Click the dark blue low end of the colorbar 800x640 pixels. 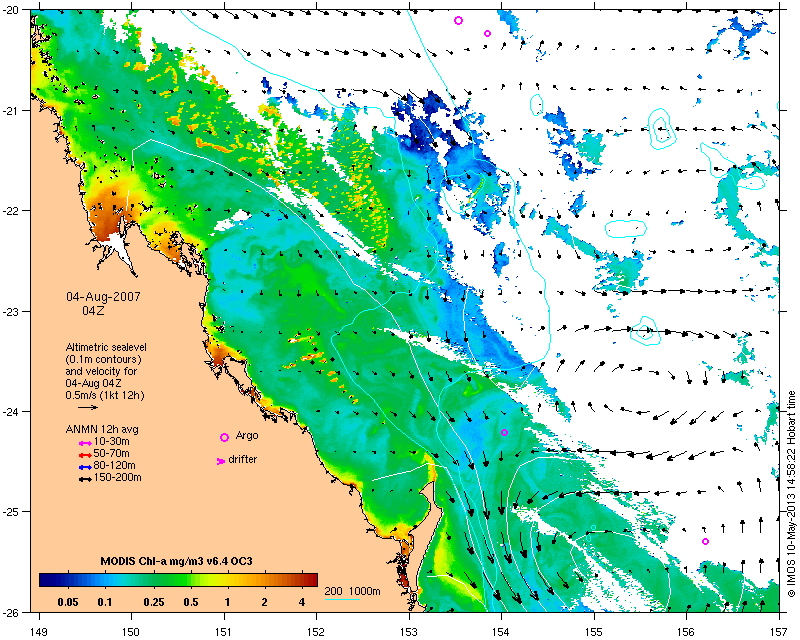coord(48,580)
